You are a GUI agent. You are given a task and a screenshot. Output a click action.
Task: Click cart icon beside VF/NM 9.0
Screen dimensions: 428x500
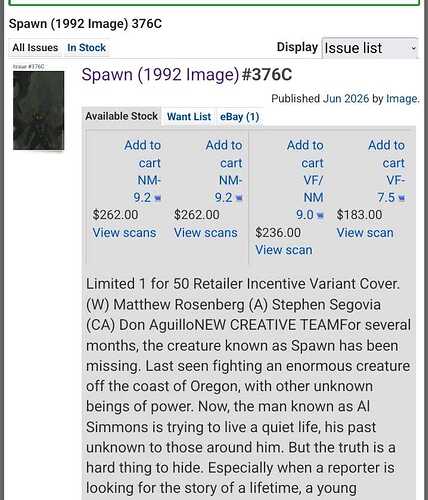point(320,215)
